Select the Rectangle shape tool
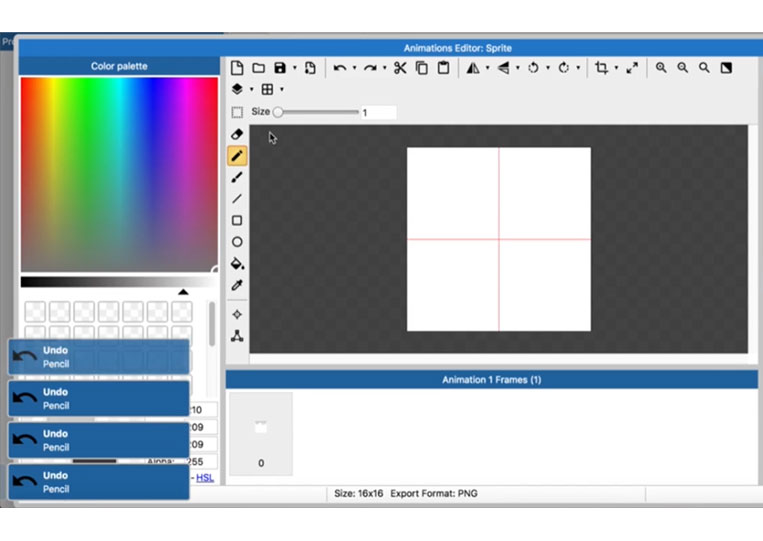The image size is (763, 541). (237, 220)
